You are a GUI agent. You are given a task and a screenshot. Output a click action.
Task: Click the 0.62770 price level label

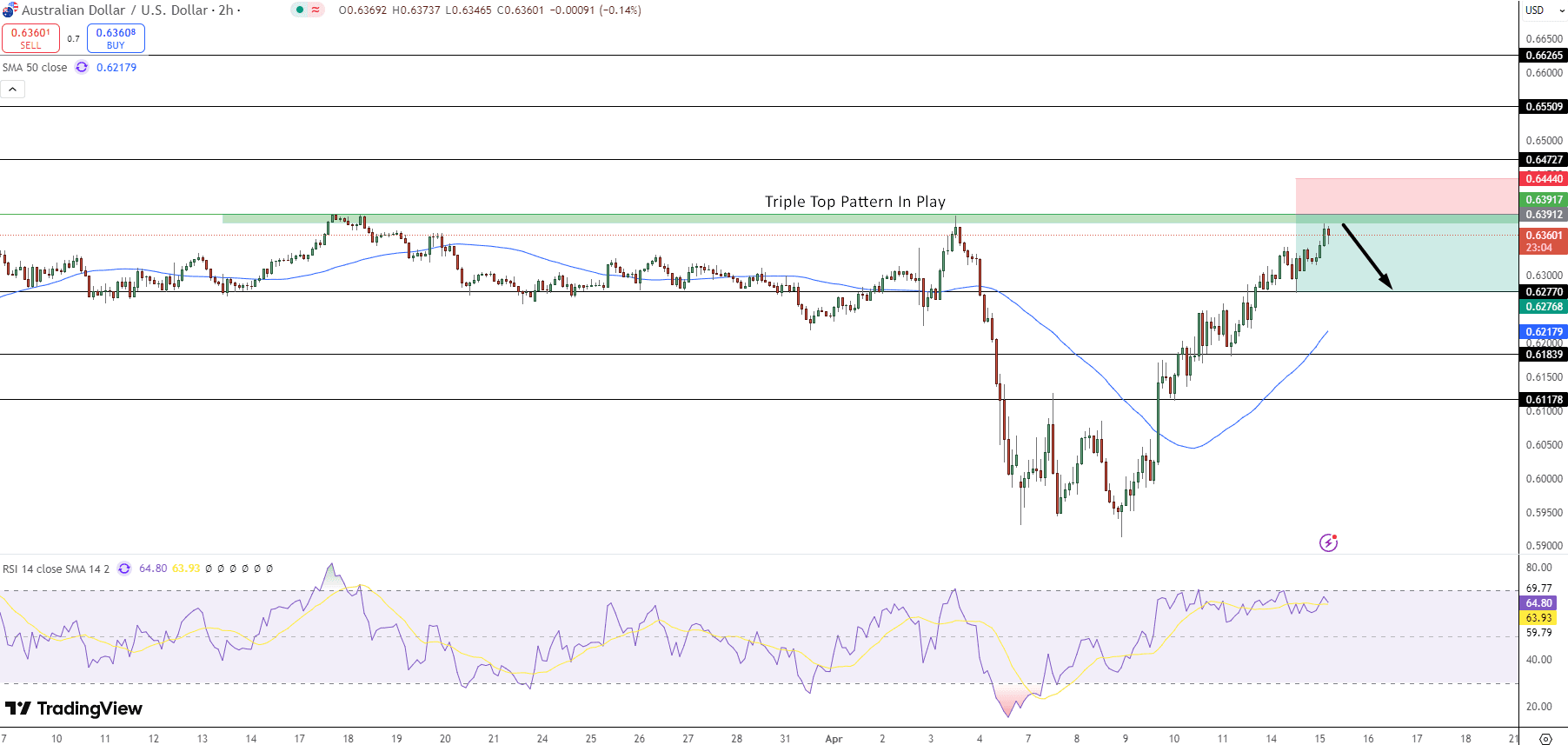click(x=1544, y=292)
